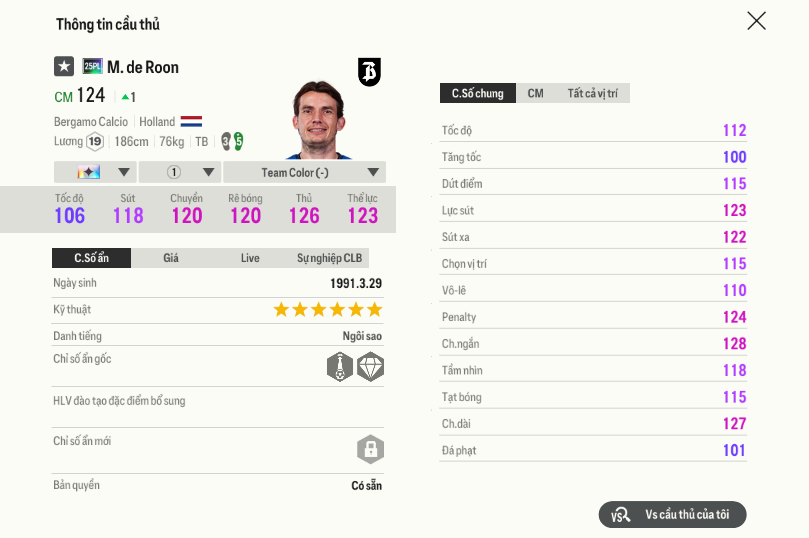Open the Sự nghiệp CLB tab
The height and width of the screenshot is (538, 809).
[x=329, y=258]
